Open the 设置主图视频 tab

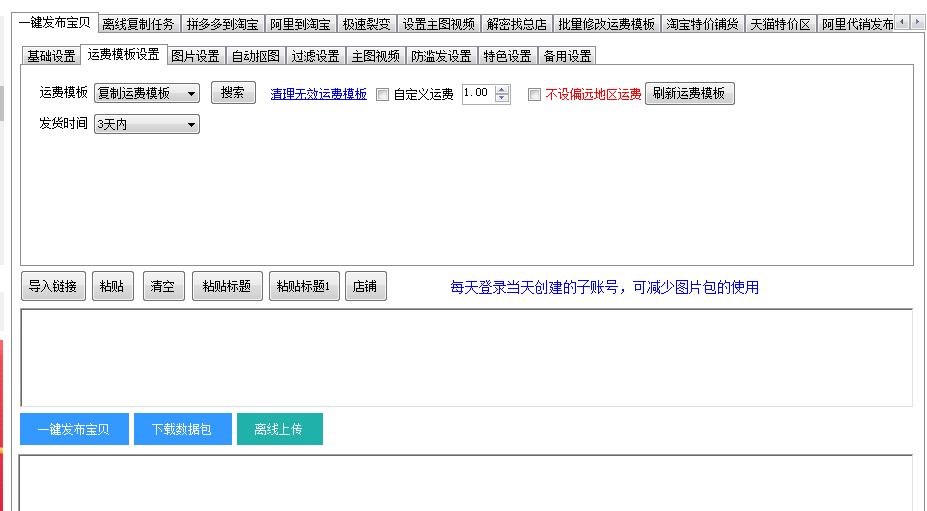click(439, 24)
